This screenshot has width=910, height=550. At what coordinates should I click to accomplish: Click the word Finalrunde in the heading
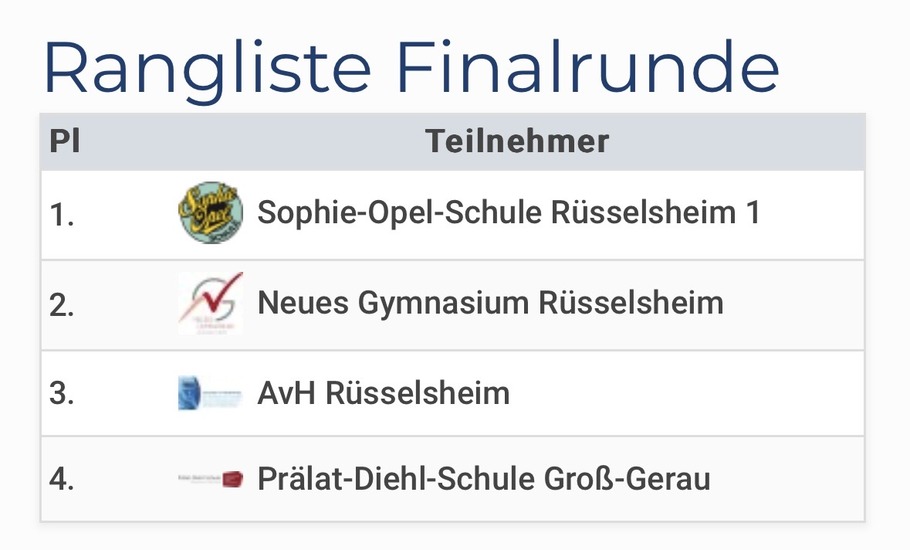coord(587,66)
